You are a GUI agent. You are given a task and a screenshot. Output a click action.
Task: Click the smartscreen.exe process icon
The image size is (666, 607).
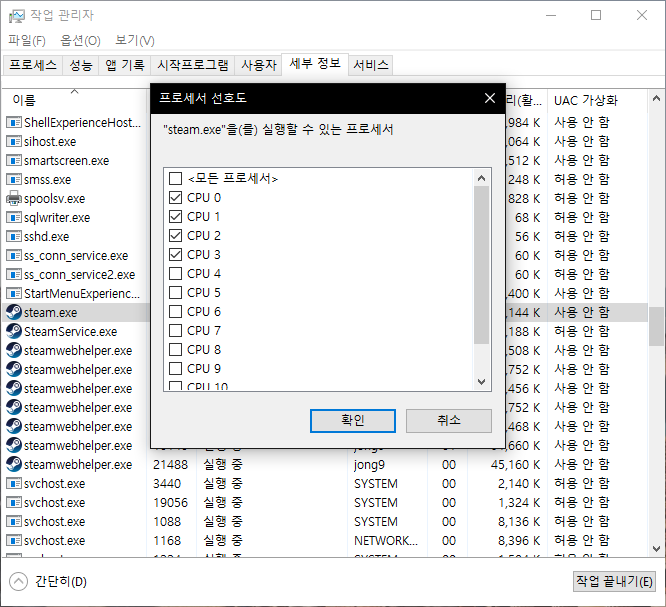point(14,161)
